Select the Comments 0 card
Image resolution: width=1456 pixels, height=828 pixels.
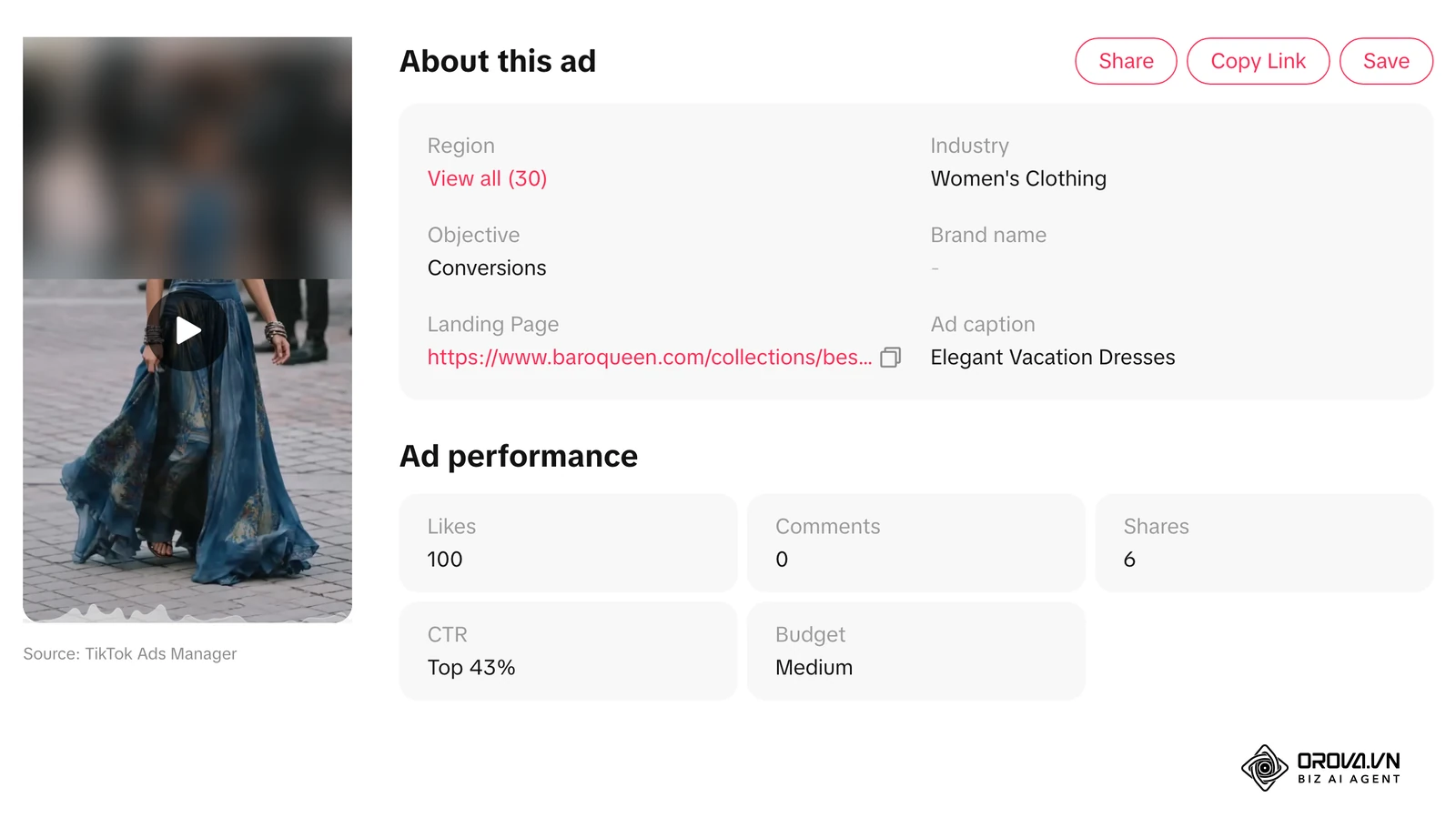pyautogui.click(x=916, y=543)
